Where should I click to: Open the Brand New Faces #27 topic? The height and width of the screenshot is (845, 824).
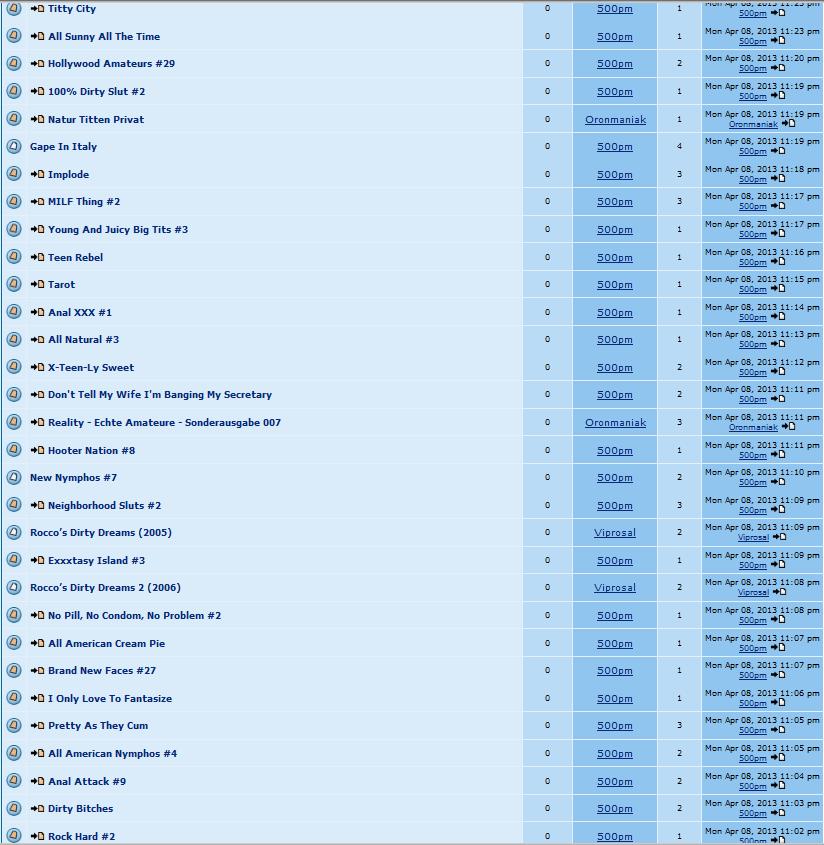(x=102, y=670)
